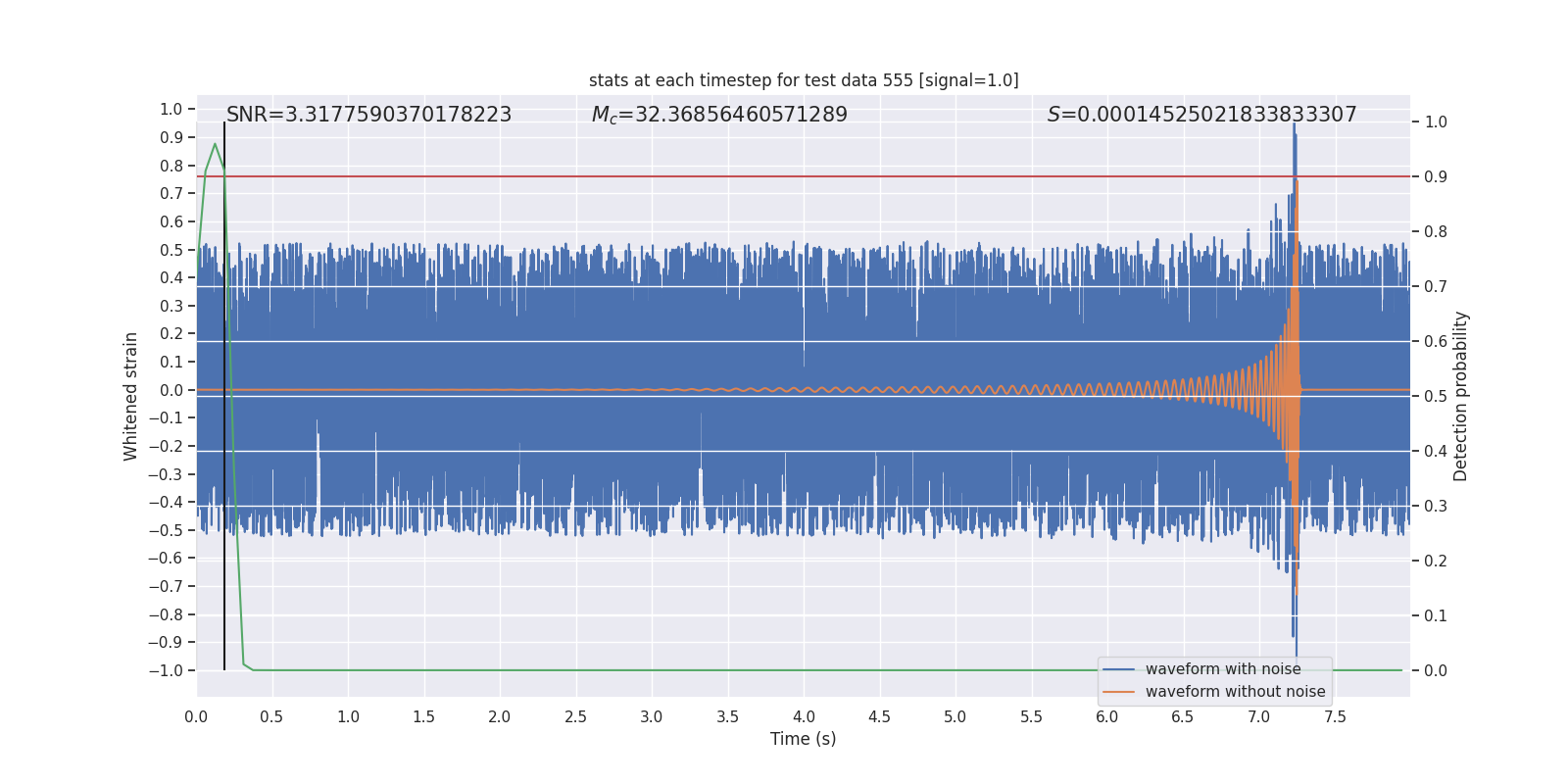Click the peak of the green probability curve
Screen dimensions: 1568x784
(215, 144)
